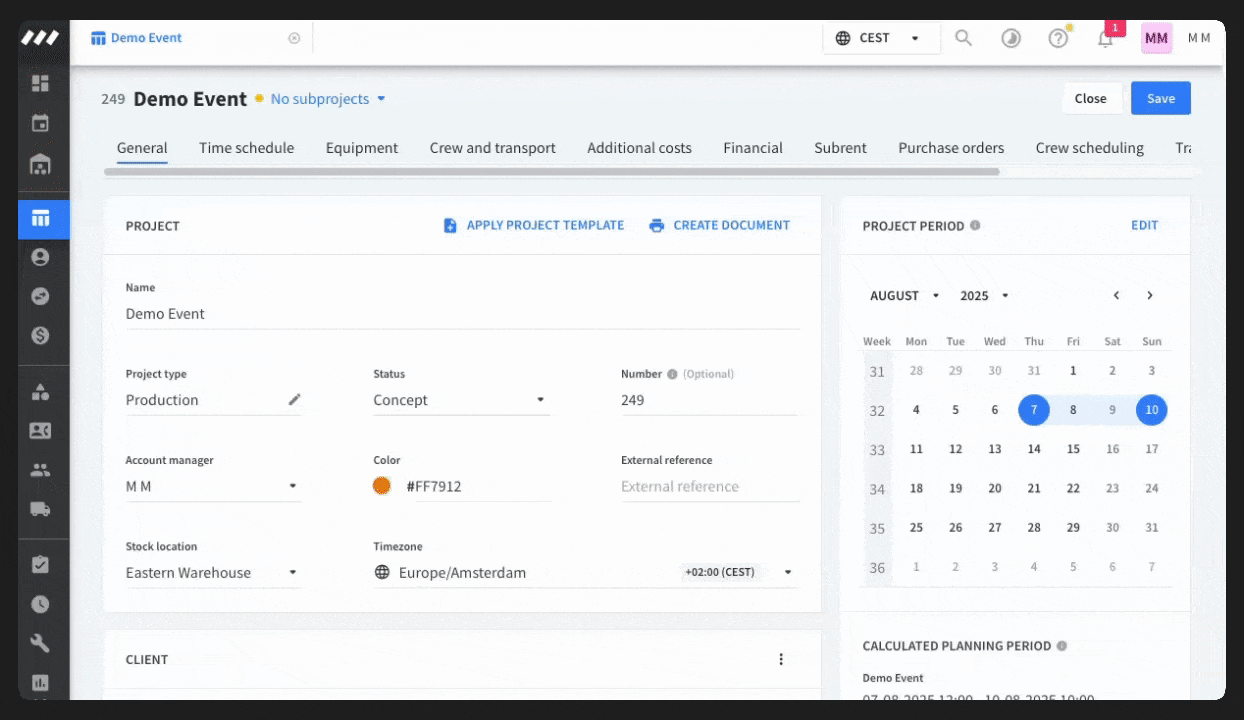
Task: Click the Rentman logo at the top left
Action: [x=40, y=38]
